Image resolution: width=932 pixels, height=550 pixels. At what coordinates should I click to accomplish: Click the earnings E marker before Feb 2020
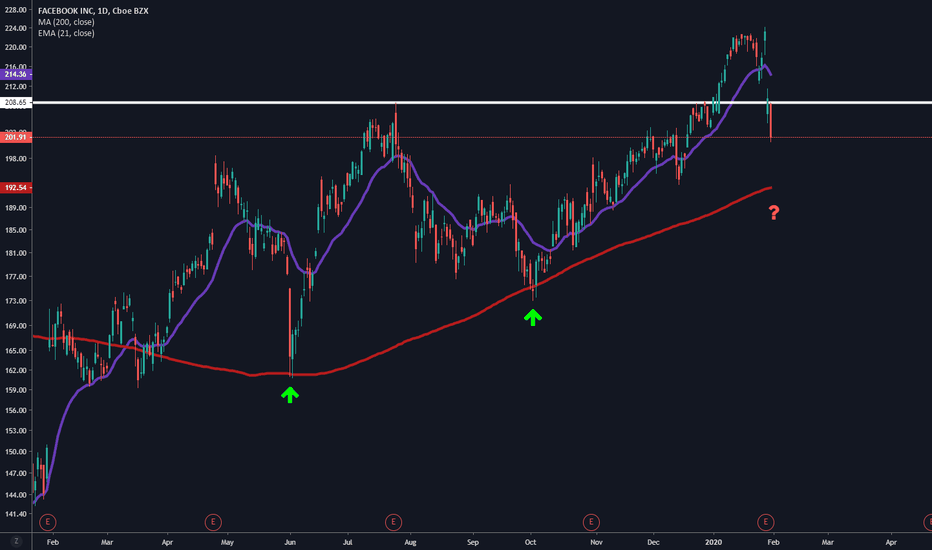(x=766, y=523)
